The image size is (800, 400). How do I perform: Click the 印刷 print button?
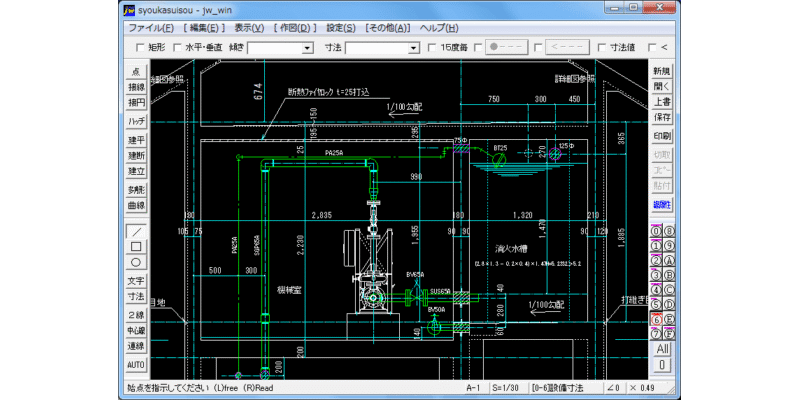[662, 136]
